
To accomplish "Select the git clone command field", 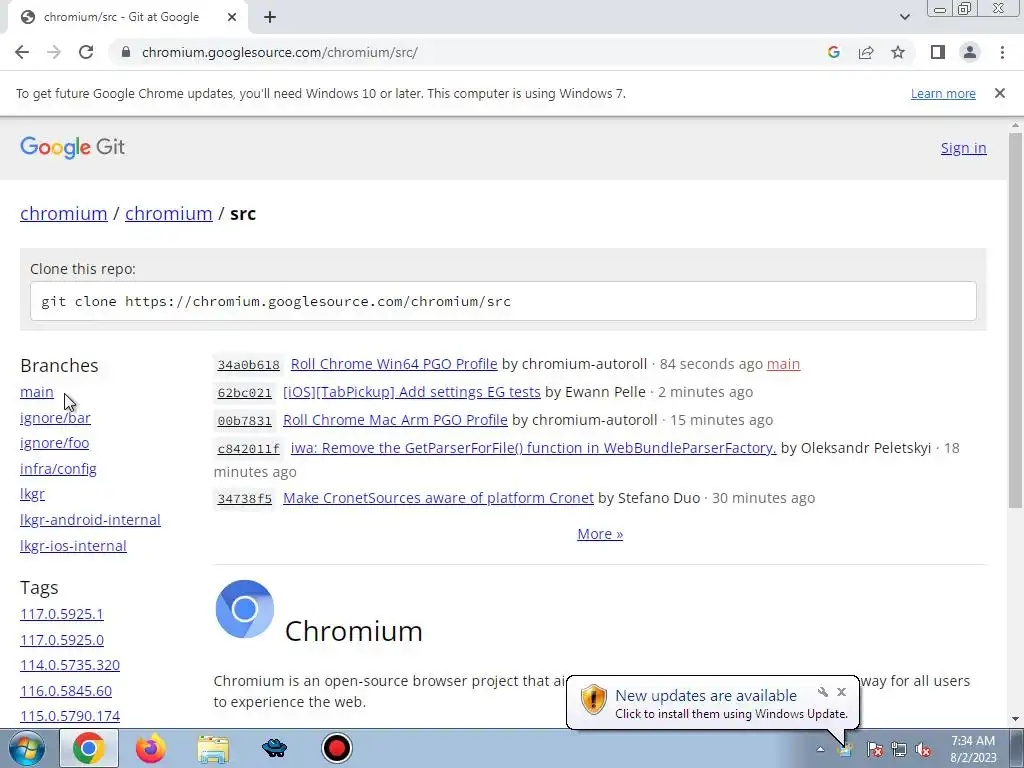I will tap(503, 301).
